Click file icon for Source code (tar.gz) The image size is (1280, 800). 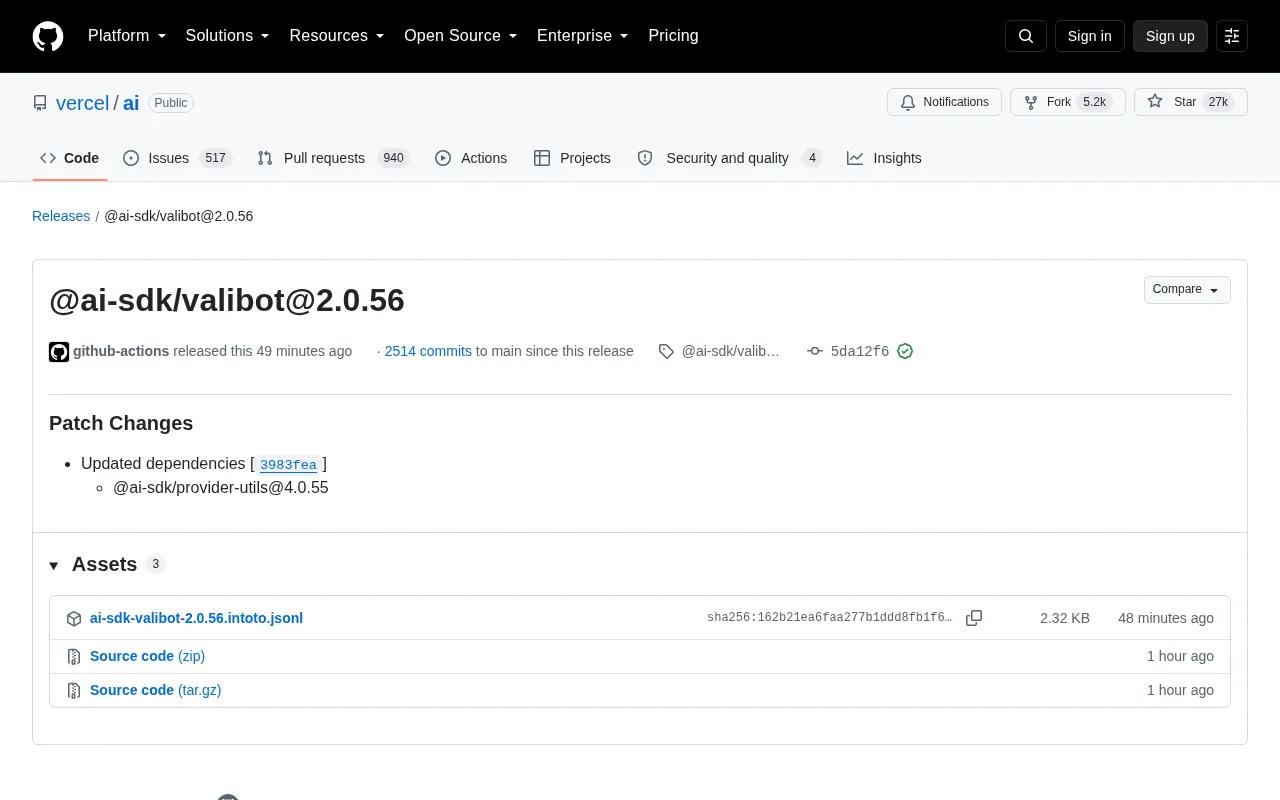pyautogui.click(x=74, y=690)
